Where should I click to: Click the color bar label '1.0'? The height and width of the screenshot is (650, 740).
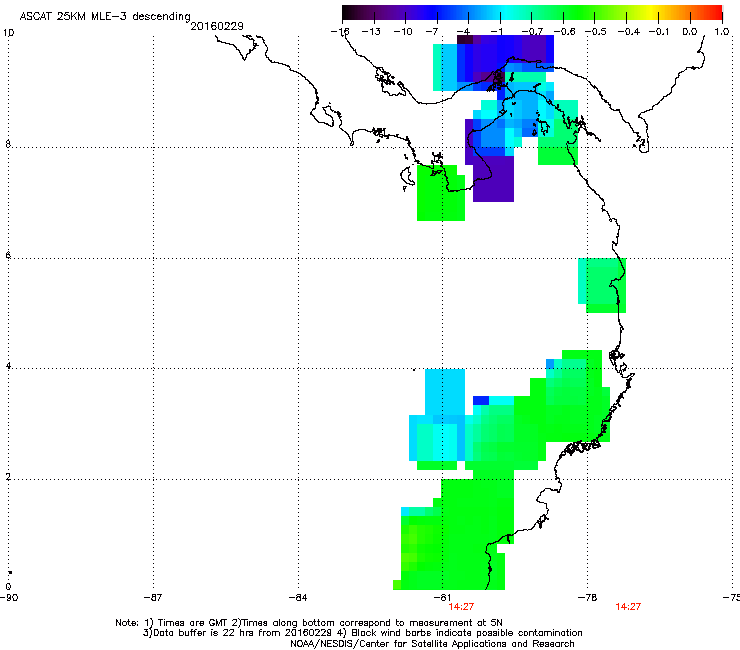pos(722,32)
